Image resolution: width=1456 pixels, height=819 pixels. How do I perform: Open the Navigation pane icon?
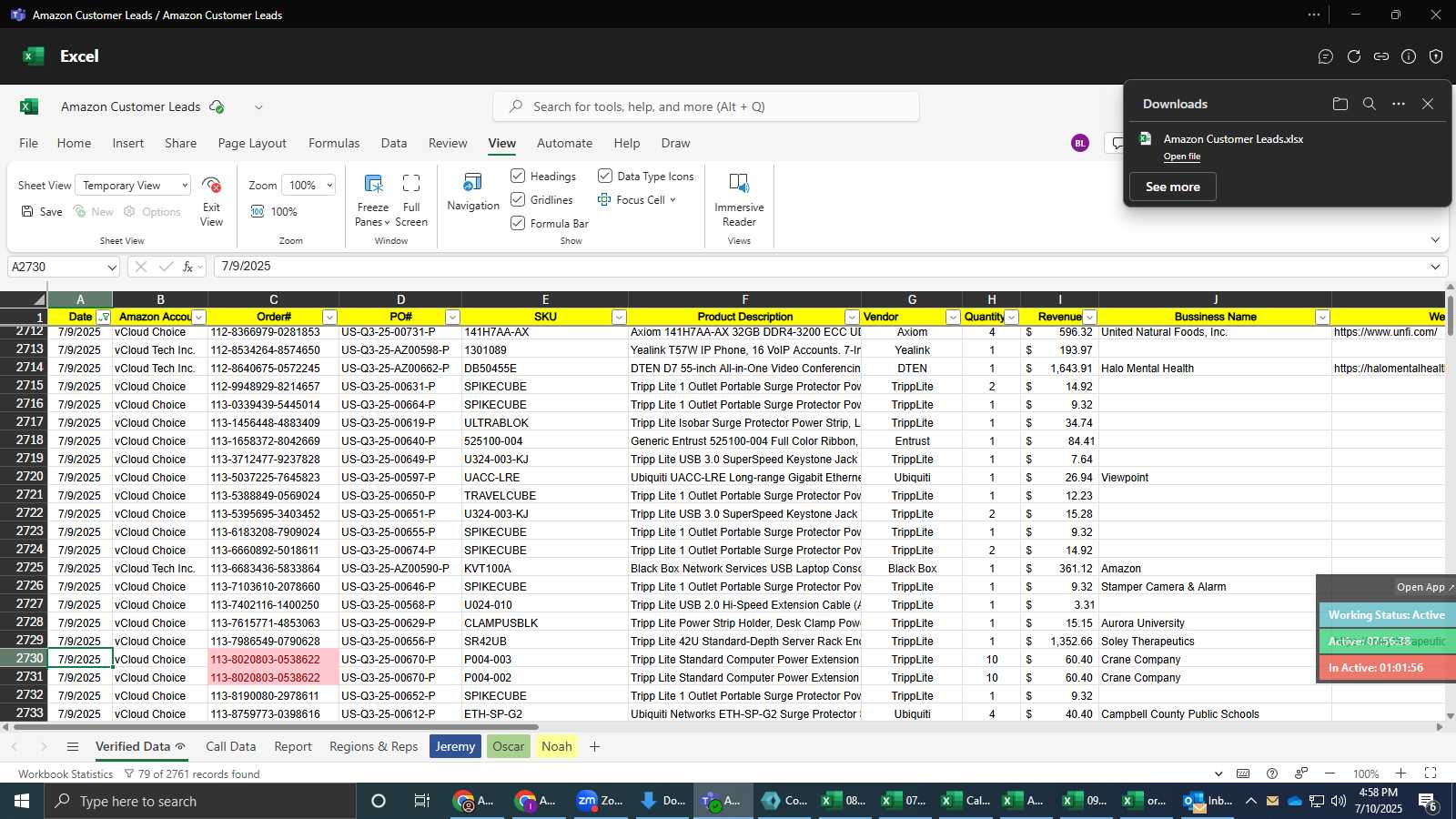472,182
